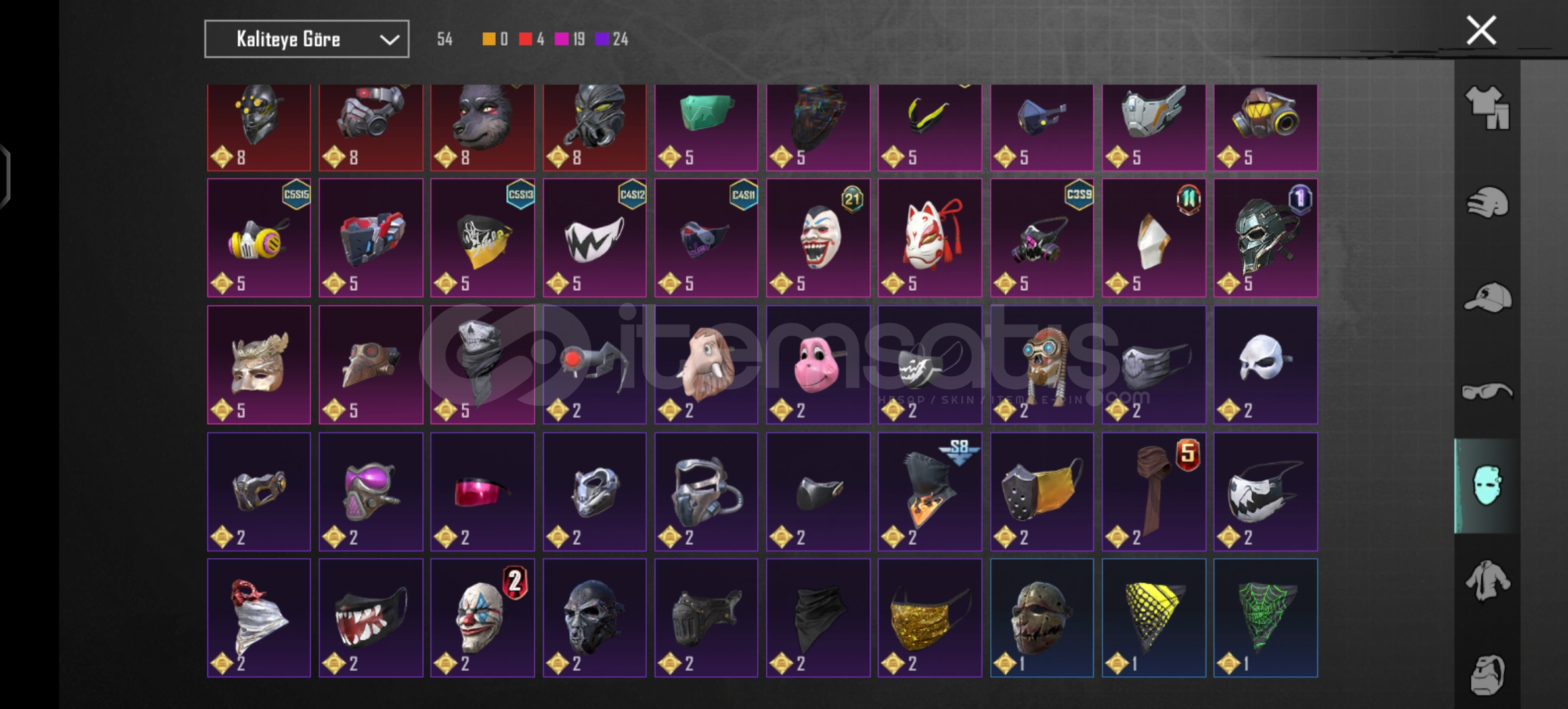1568x709 pixels.
Task: Select the teal face mask category
Action: tap(1487, 486)
